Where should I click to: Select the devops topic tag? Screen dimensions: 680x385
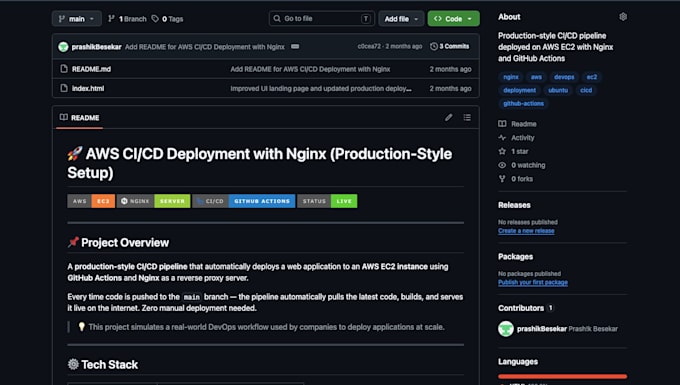coord(564,77)
